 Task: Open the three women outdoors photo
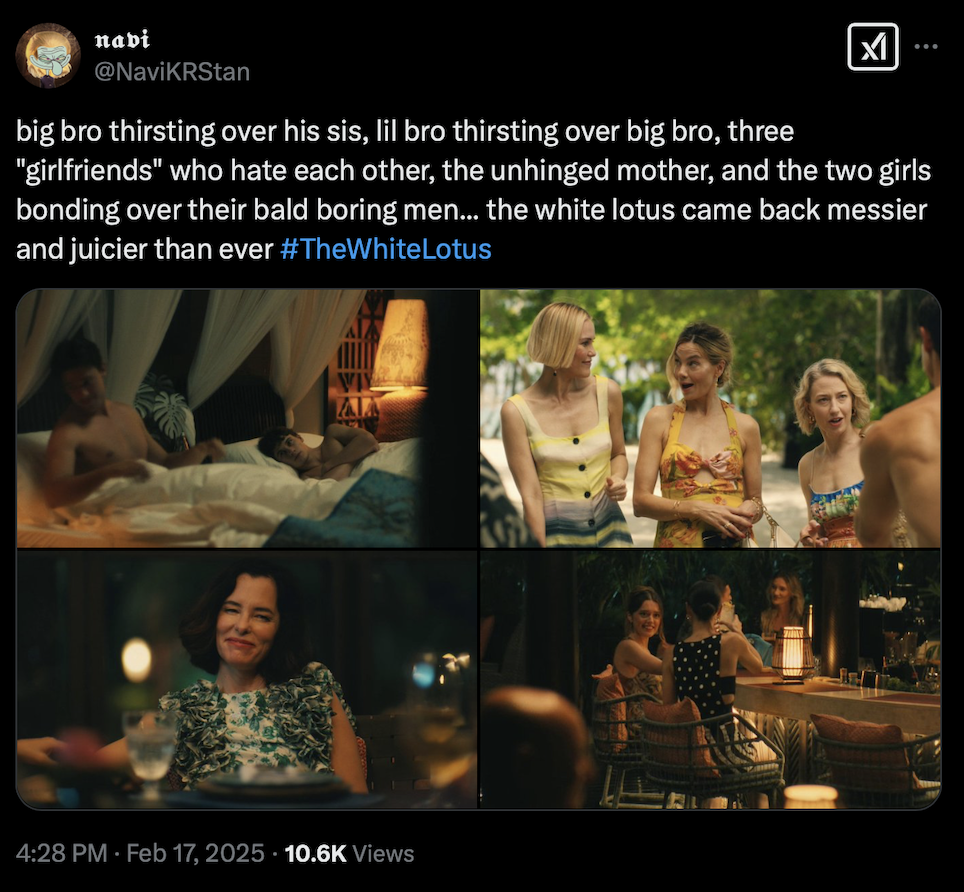tap(710, 418)
